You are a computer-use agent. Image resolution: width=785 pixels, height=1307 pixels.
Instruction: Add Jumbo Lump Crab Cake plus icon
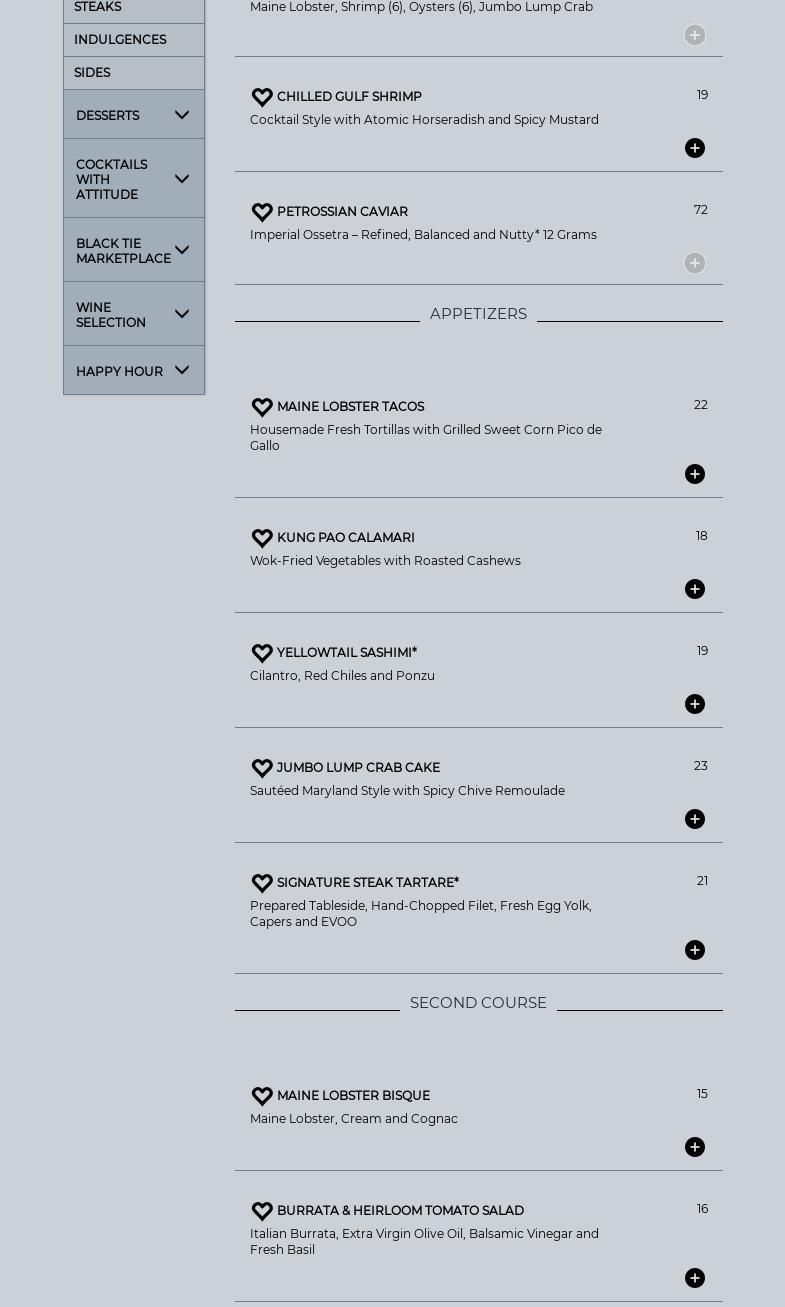point(695,819)
